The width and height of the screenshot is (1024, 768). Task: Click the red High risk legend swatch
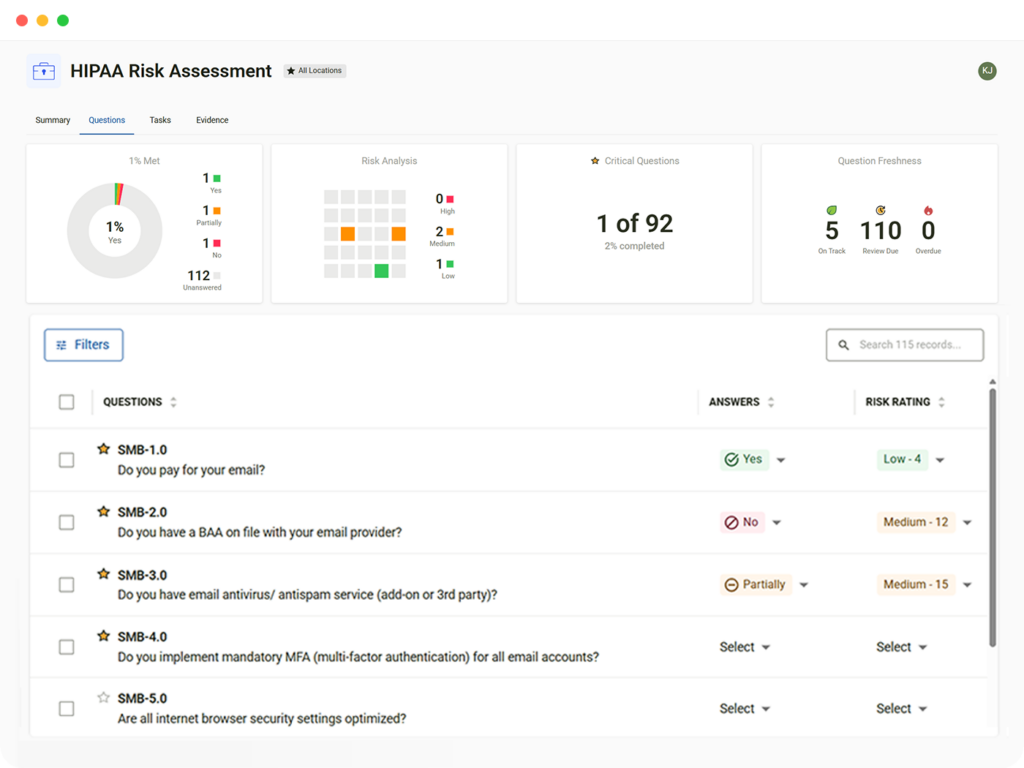coord(450,199)
